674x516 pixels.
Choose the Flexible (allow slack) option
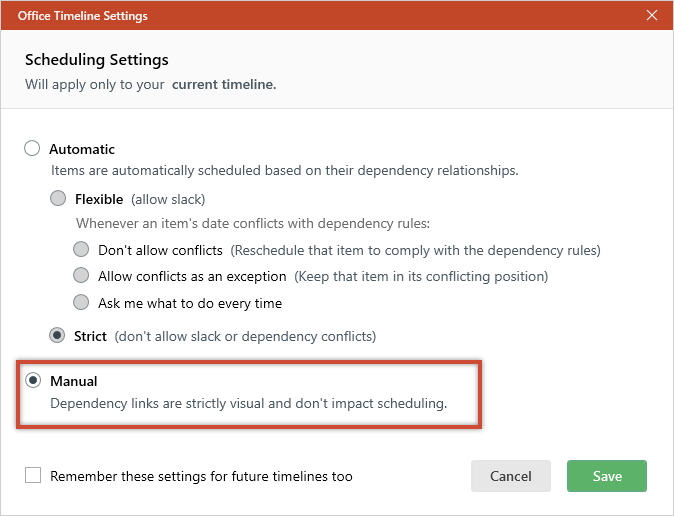click(x=58, y=199)
